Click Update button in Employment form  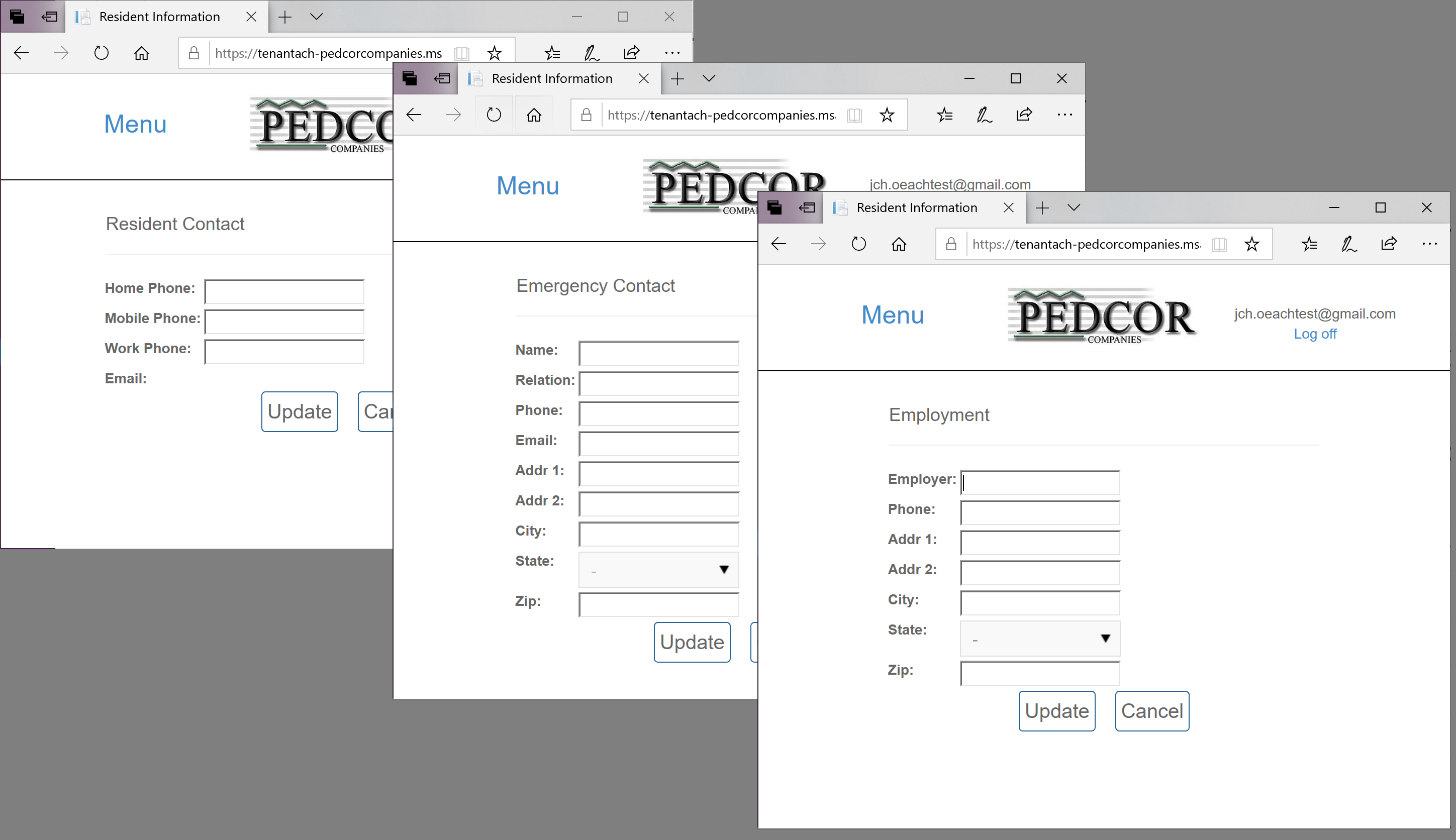click(1056, 711)
